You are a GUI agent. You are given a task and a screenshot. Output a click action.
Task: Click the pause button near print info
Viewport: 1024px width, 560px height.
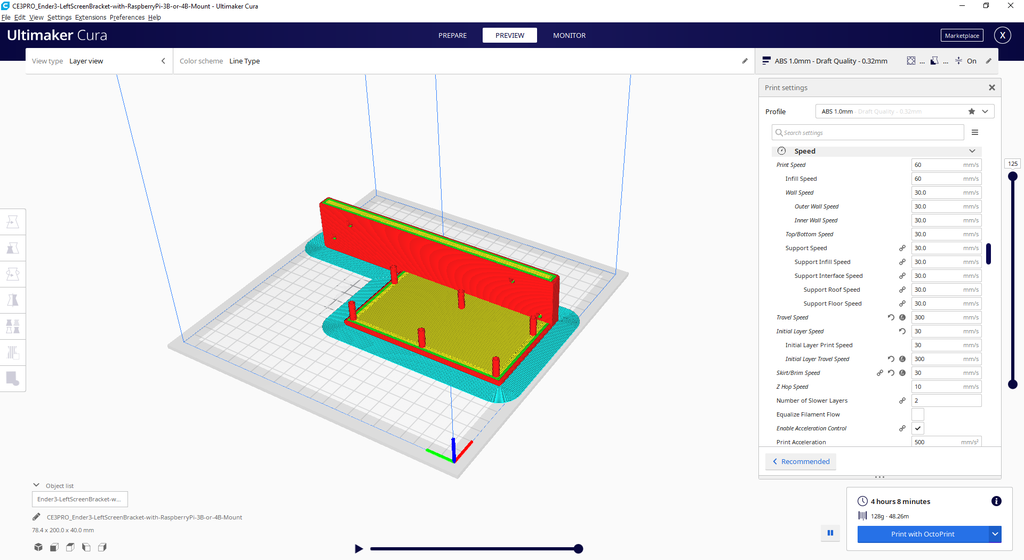[830, 533]
